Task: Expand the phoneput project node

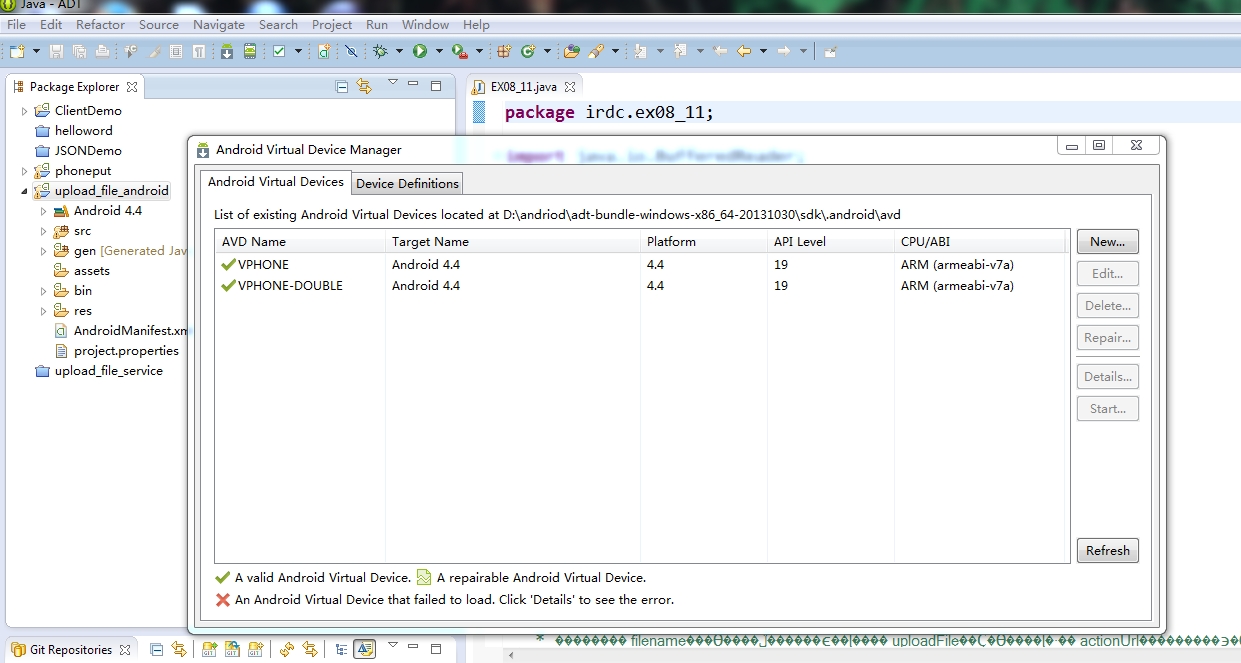Action: 25,171
